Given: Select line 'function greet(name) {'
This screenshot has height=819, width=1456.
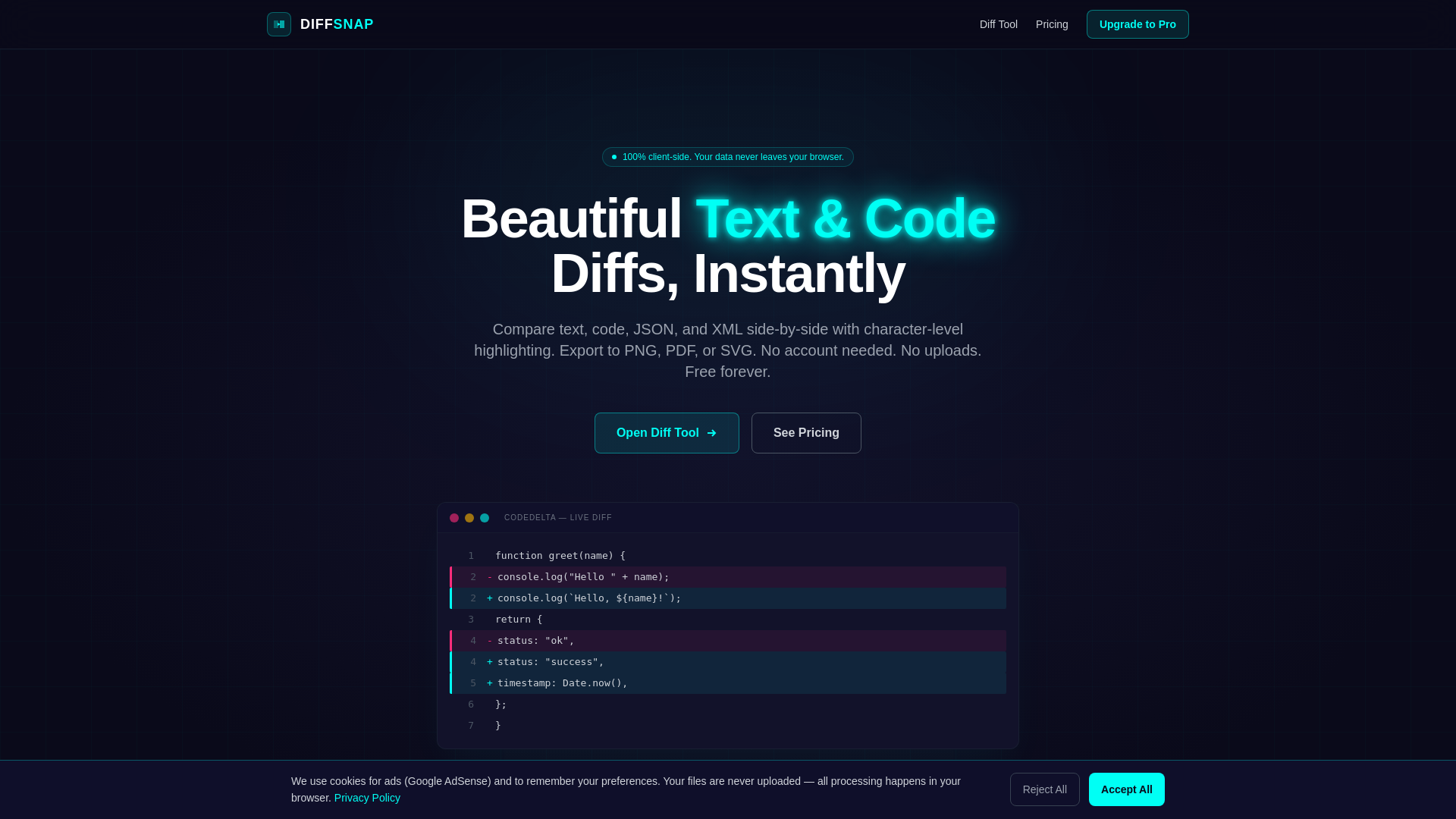Looking at the screenshot, I should tap(728, 556).
